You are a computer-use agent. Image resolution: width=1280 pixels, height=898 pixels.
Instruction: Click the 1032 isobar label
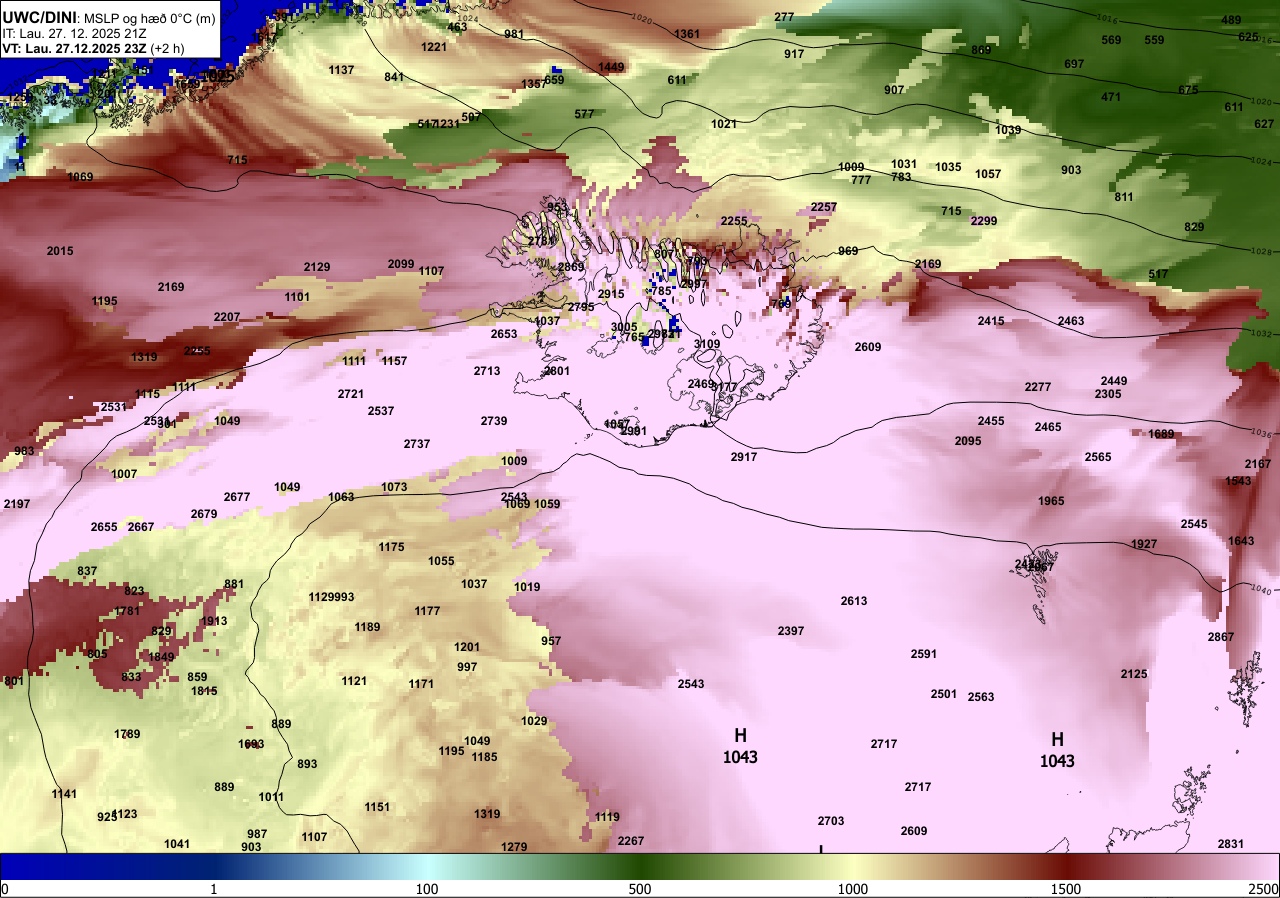[1261, 333]
